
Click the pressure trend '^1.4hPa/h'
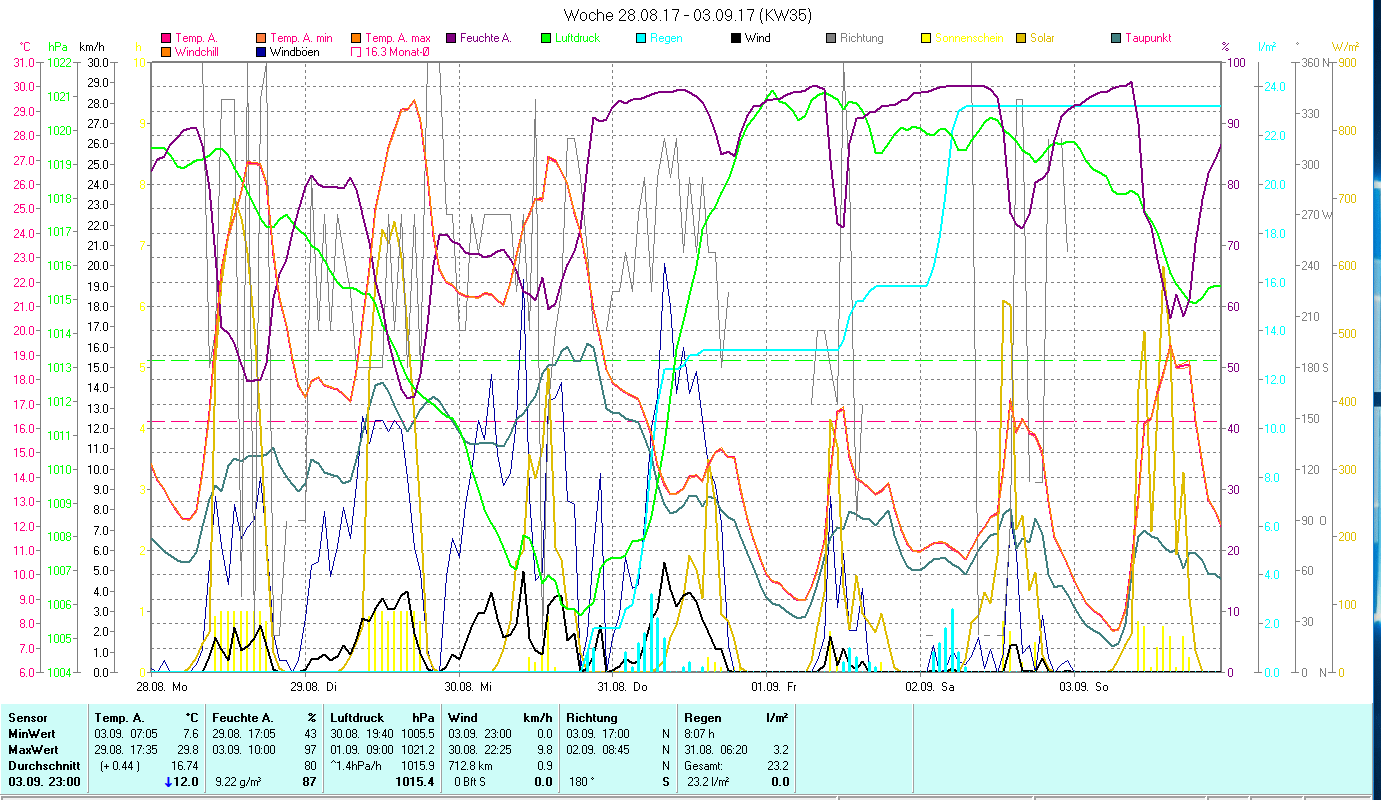pyautogui.click(x=357, y=766)
